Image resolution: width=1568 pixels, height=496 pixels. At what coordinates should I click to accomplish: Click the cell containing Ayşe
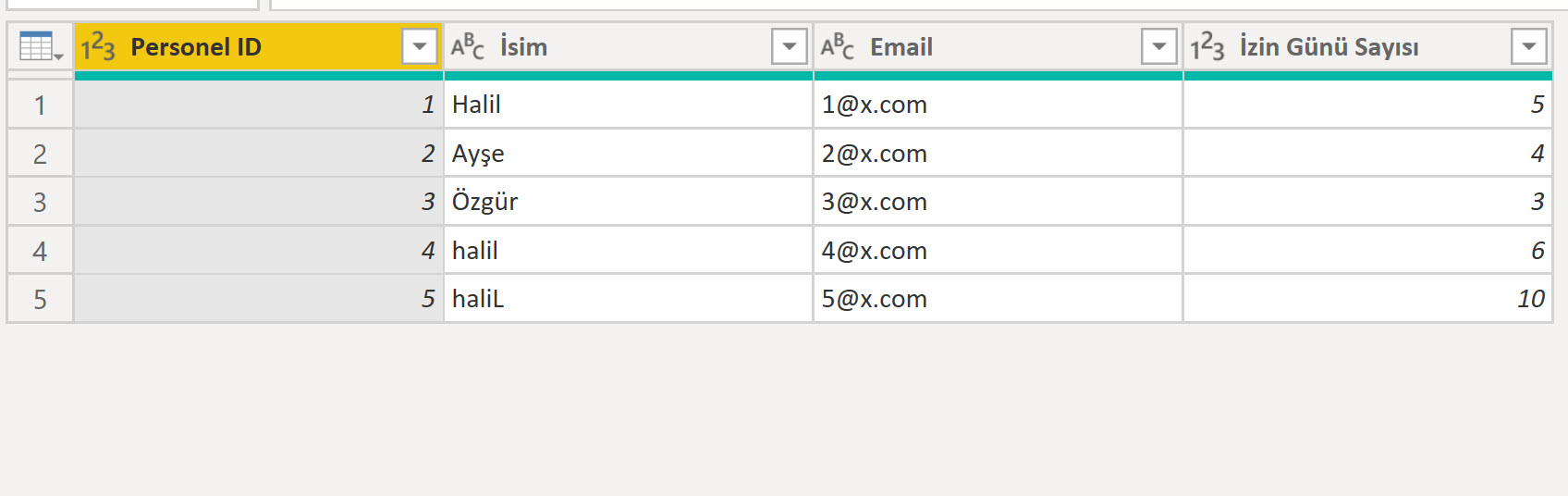pos(629,154)
